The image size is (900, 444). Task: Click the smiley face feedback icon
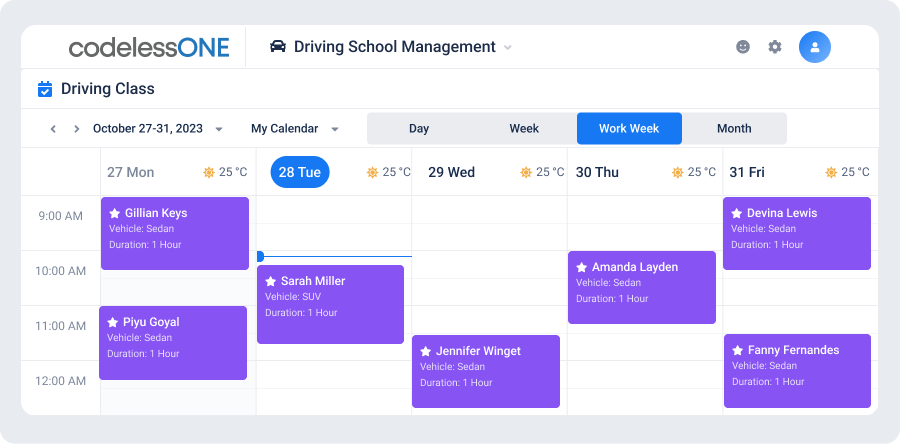(x=743, y=47)
